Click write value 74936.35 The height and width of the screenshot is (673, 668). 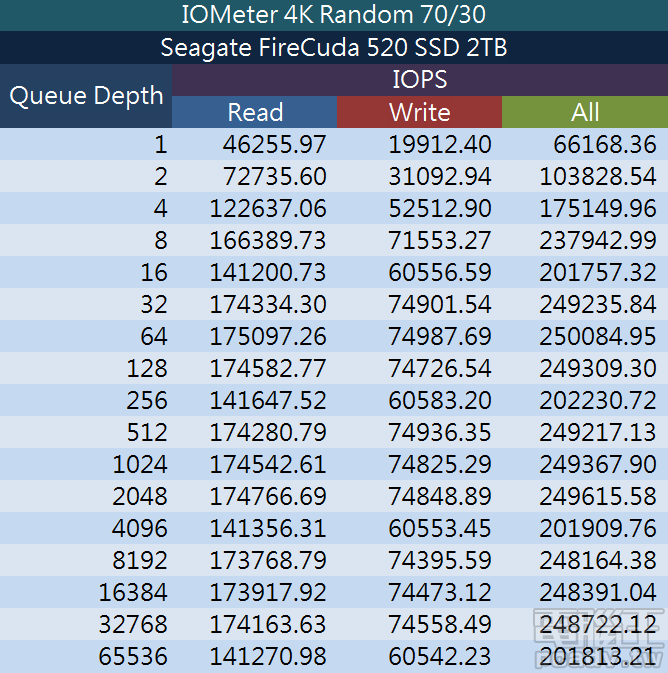pos(440,432)
